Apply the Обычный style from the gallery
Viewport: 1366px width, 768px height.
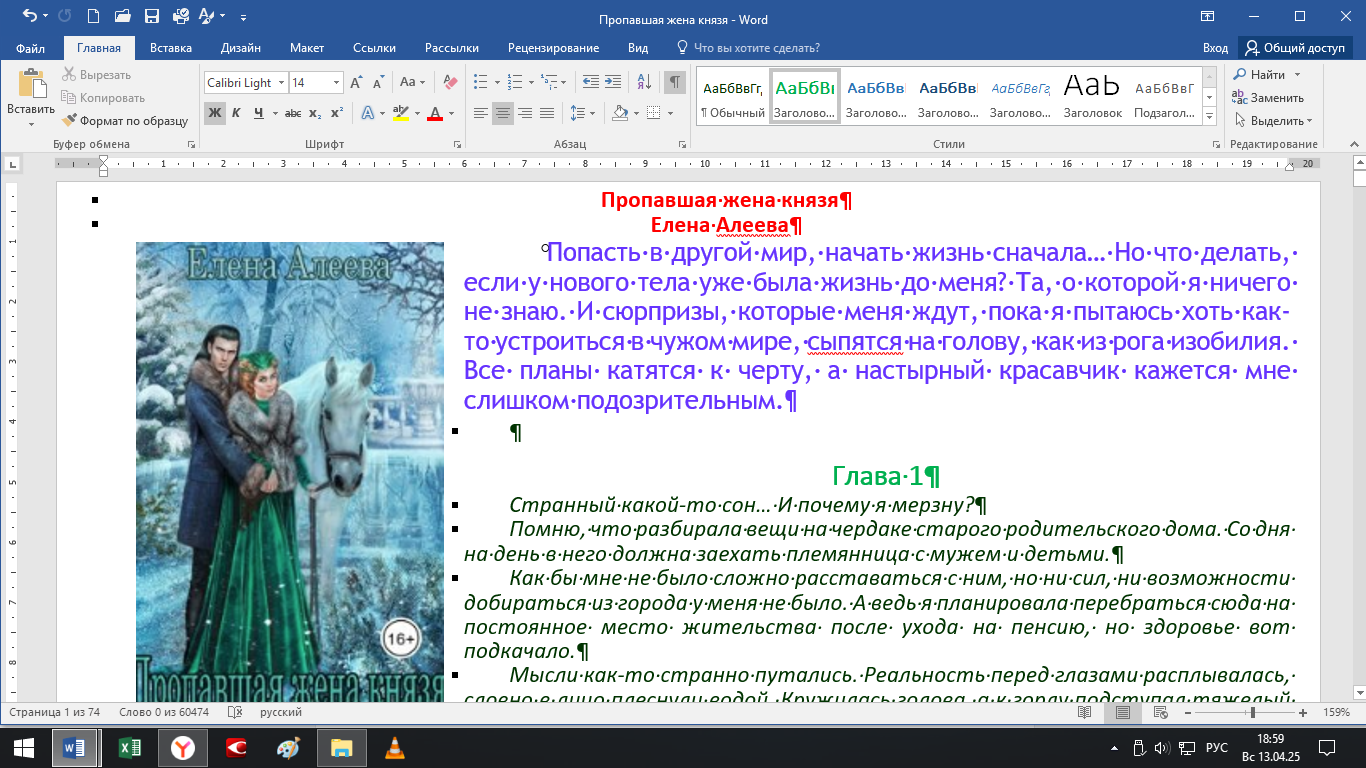733,97
